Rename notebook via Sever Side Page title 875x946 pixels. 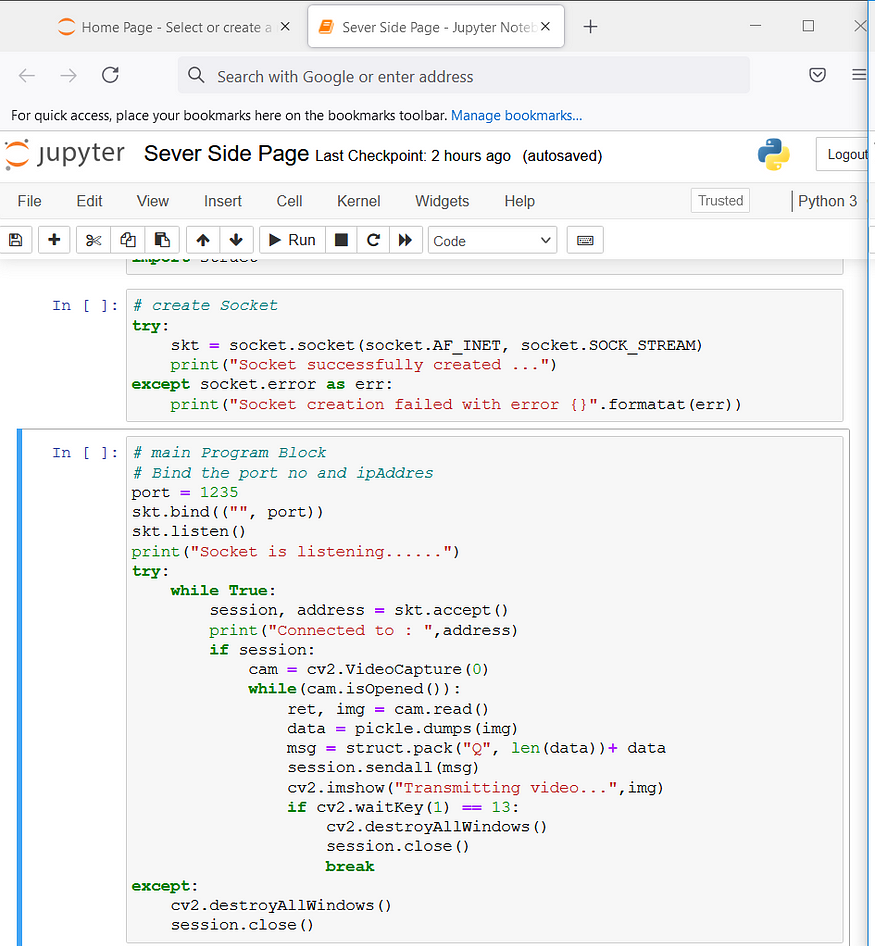coord(226,154)
